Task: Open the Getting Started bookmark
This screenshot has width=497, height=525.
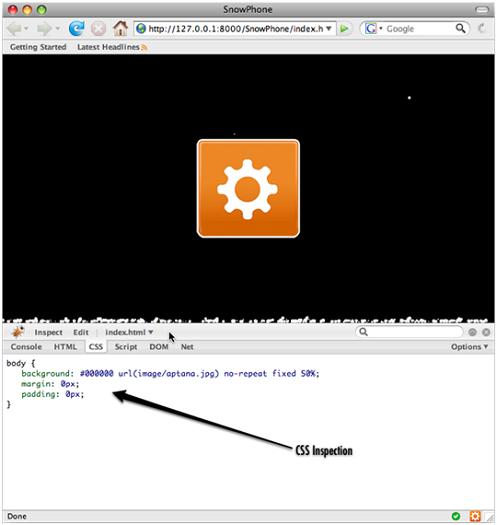Action: coord(38,47)
